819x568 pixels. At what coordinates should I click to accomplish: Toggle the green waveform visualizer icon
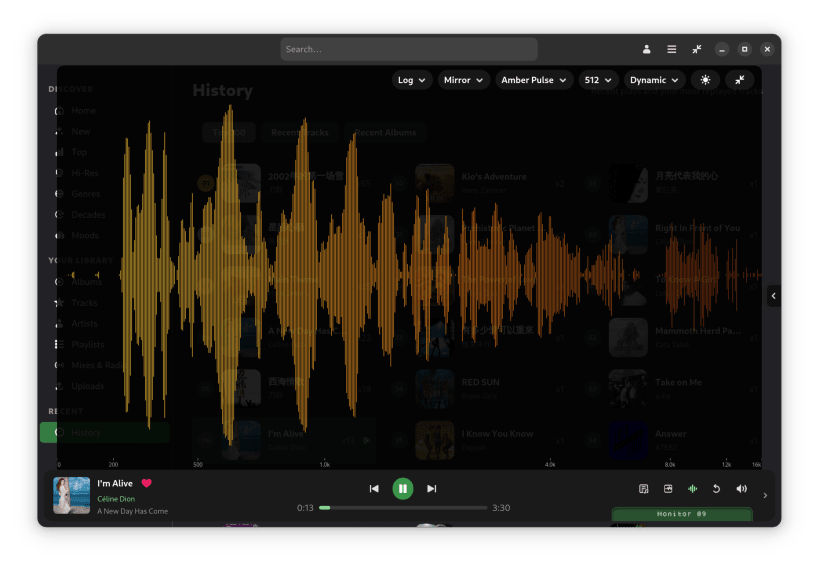click(x=693, y=489)
